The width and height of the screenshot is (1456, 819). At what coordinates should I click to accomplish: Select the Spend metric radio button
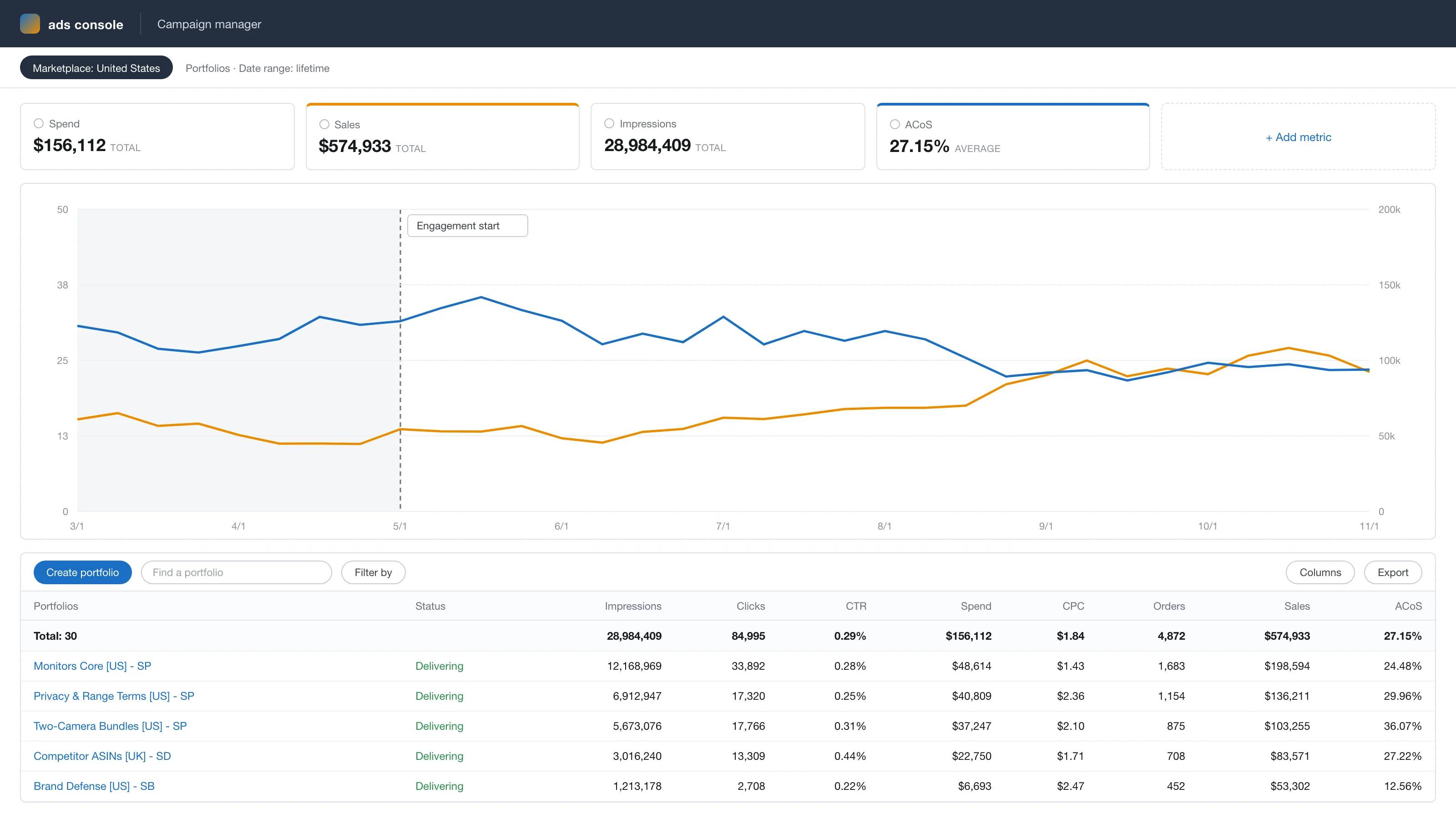coord(38,123)
